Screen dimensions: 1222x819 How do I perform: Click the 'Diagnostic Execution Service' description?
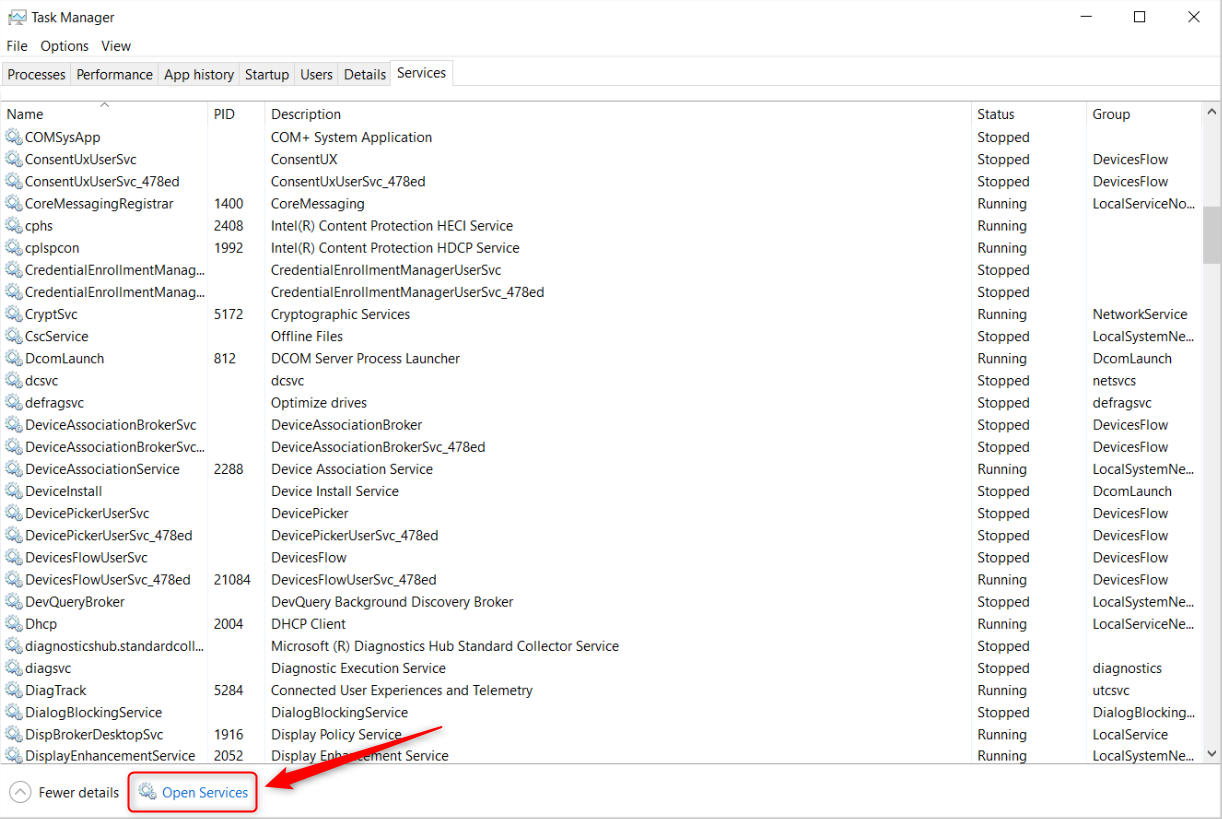(359, 668)
